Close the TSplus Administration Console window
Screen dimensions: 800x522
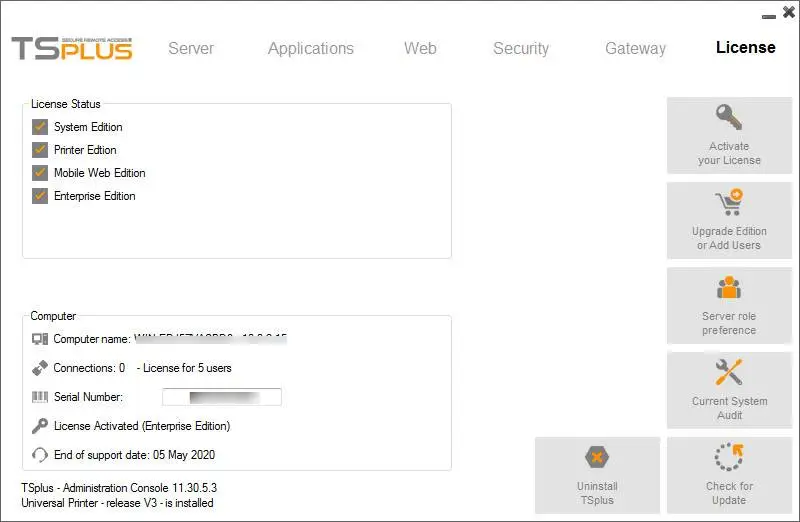click(x=789, y=12)
